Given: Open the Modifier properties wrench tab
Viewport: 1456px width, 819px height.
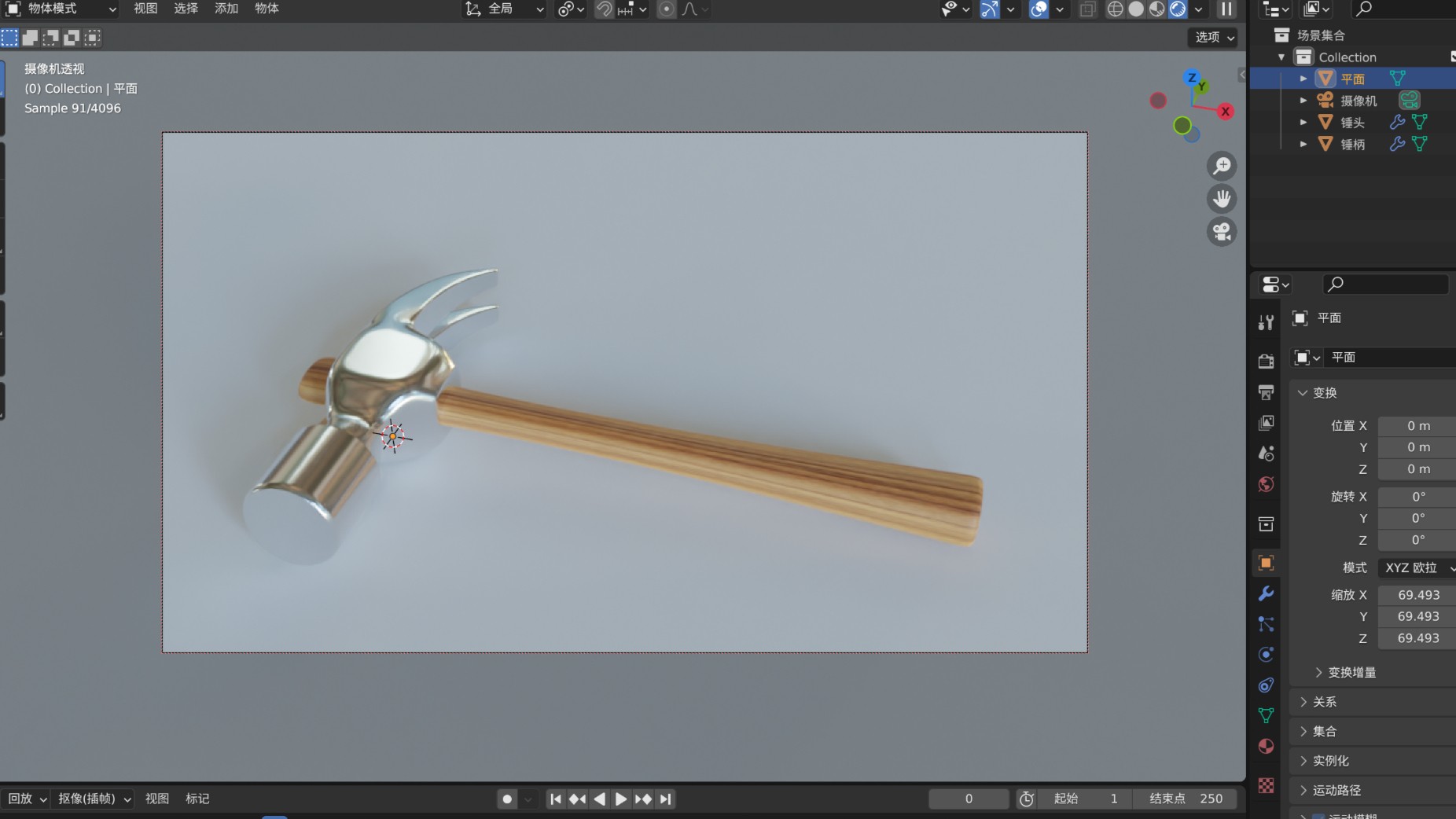Looking at the screenshot, I should coord(1266,593).
